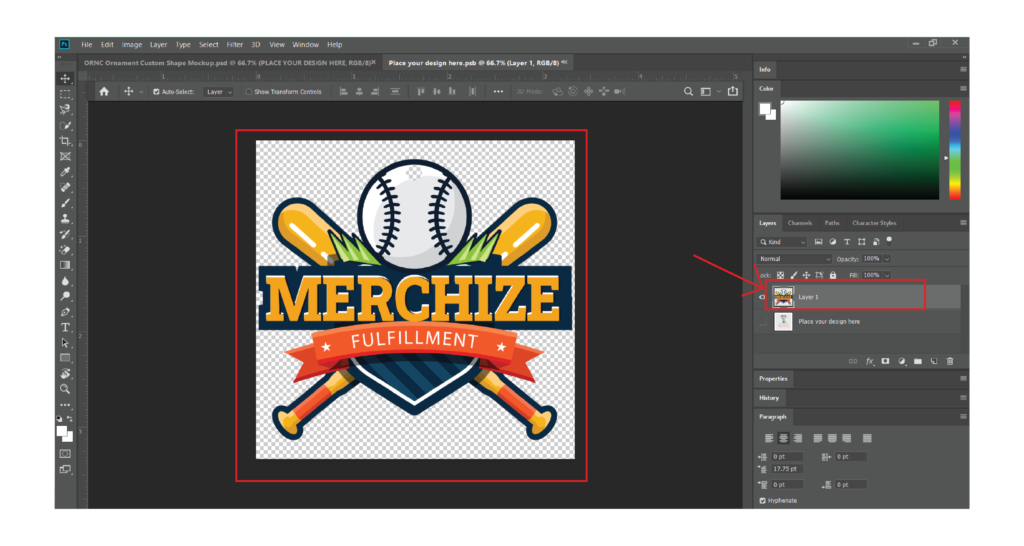Open the Filter menu
The image size is (1024, 546).
[234, 44]
